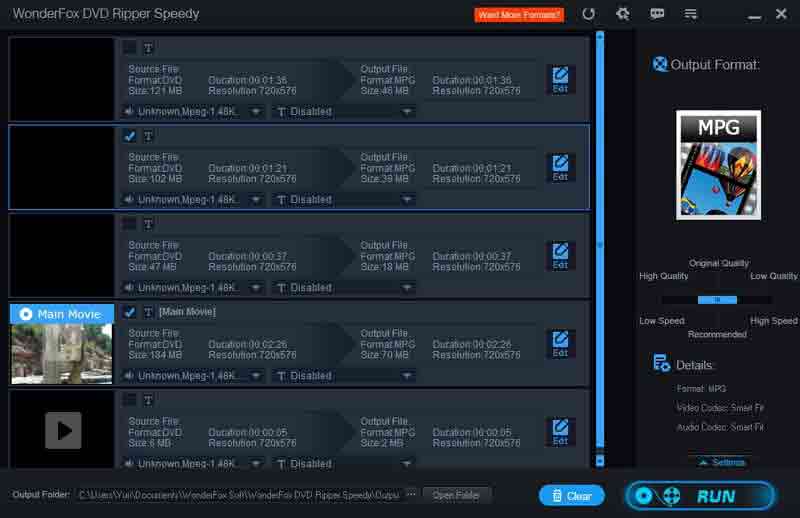The image size is (800, 518).
Task: Edit the 47 MB title
Action: [x=560, y=256]
